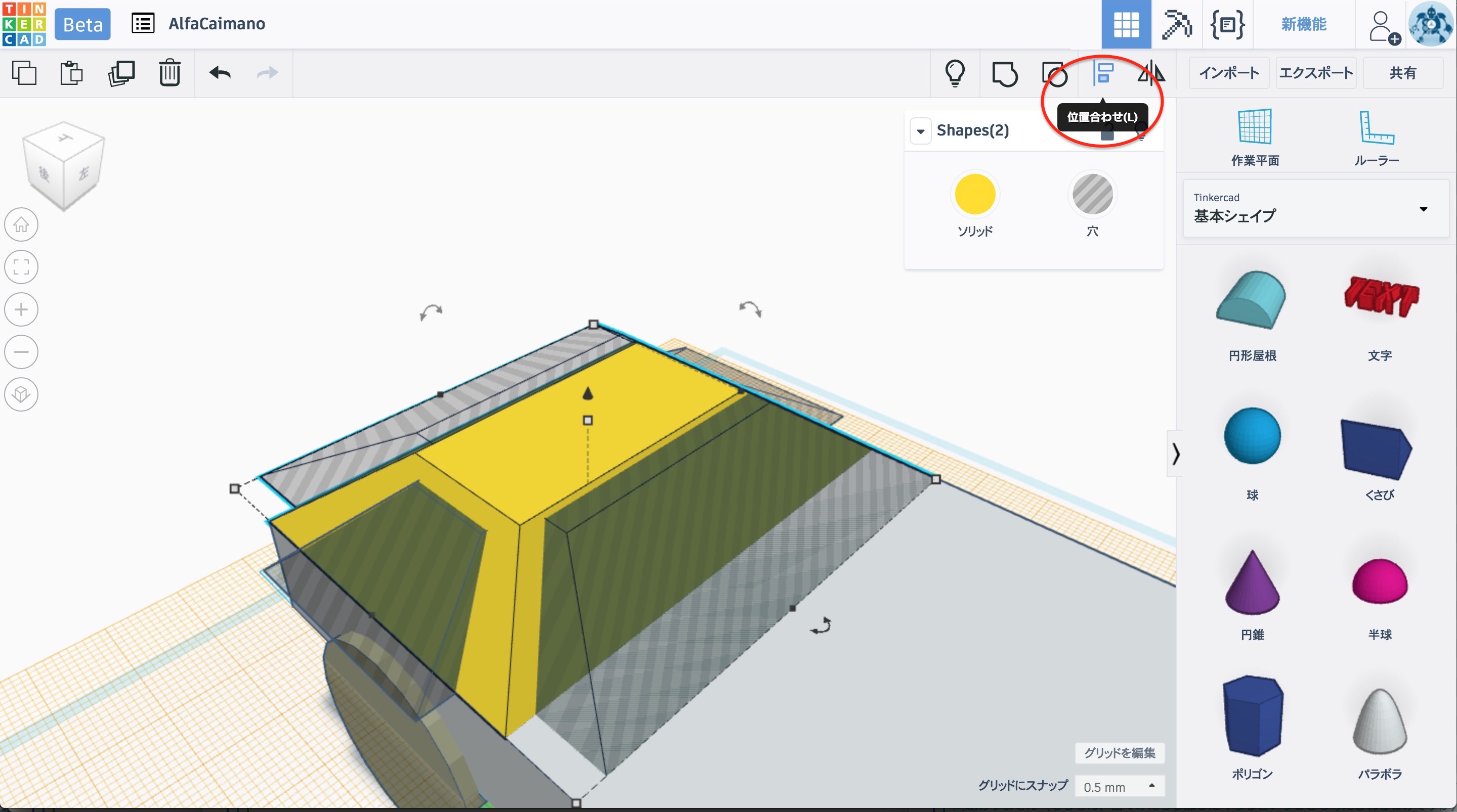Click the Duplicate and repeat icon
The height and width of the screenshot is (812, 1457).
121,73
